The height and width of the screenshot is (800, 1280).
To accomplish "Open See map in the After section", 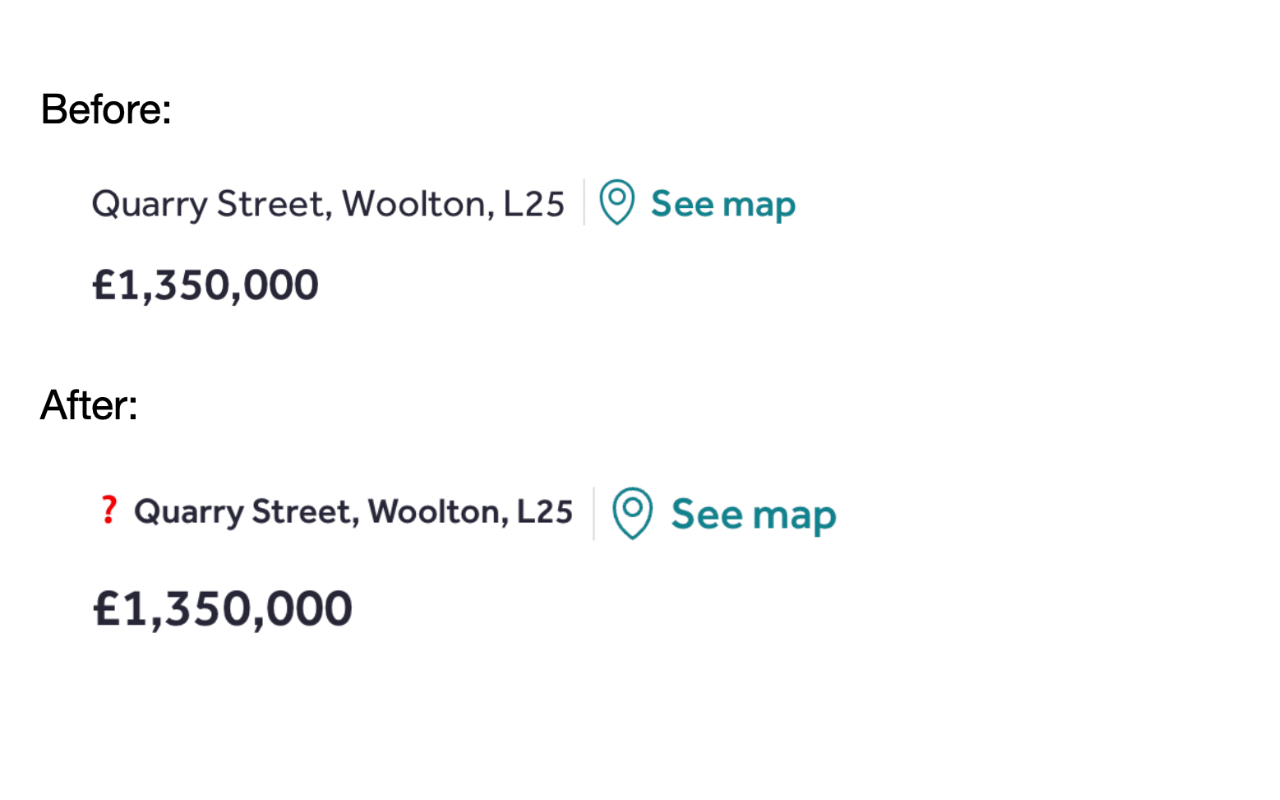I will tap(753, 513).
